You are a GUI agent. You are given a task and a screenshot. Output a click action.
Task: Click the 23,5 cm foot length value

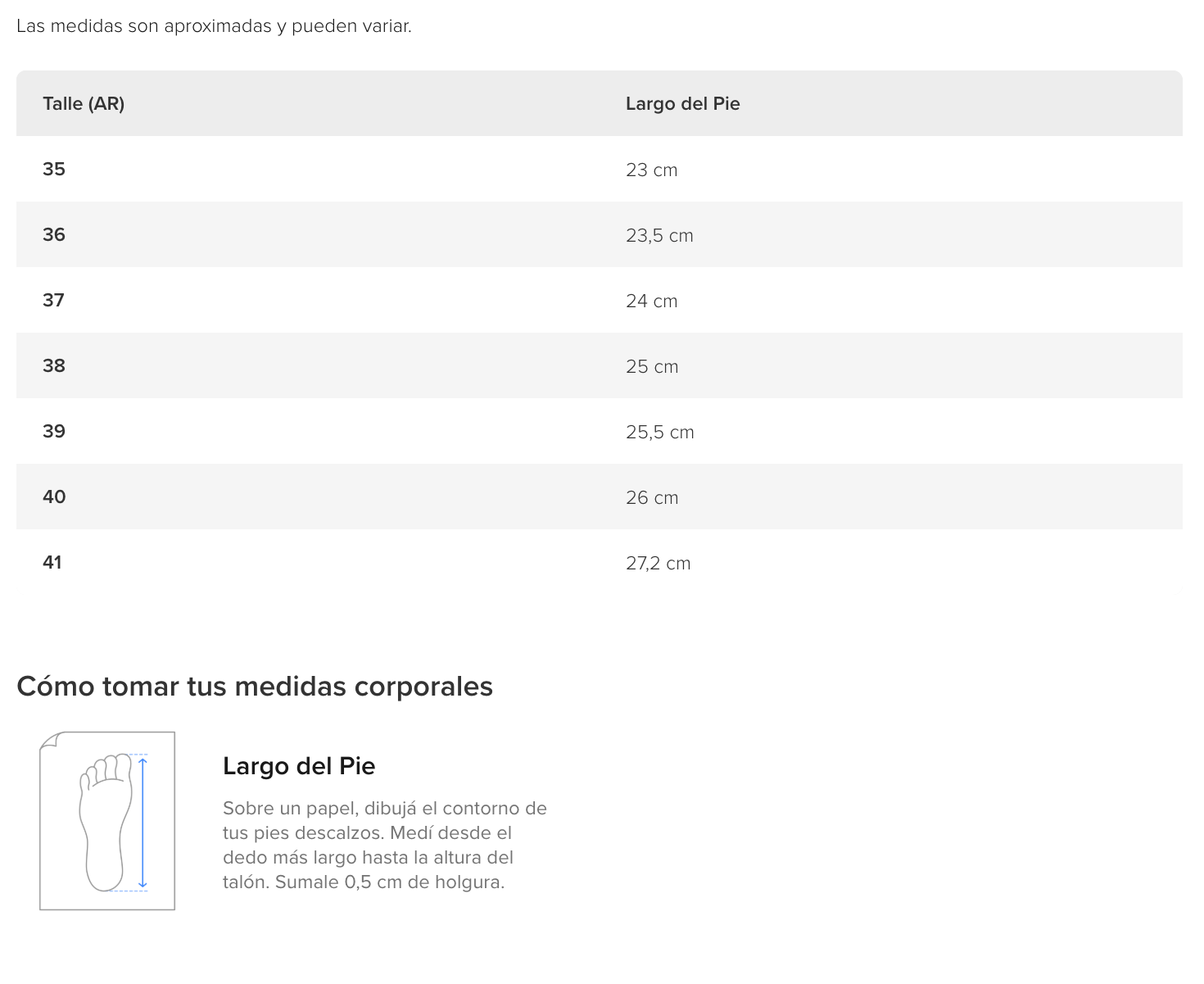pyautogui.click(x=659, y=235)
